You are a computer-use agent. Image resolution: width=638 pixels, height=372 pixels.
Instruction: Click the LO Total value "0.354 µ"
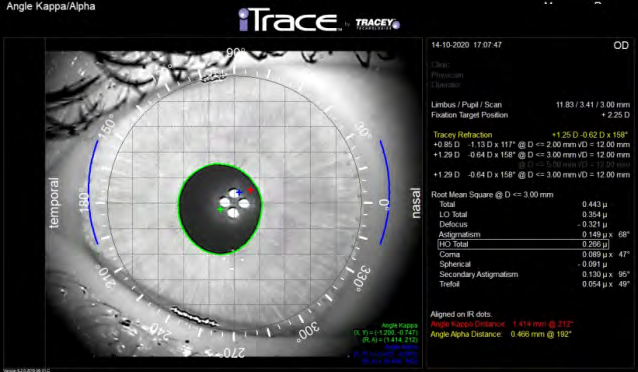pos(594,214)
